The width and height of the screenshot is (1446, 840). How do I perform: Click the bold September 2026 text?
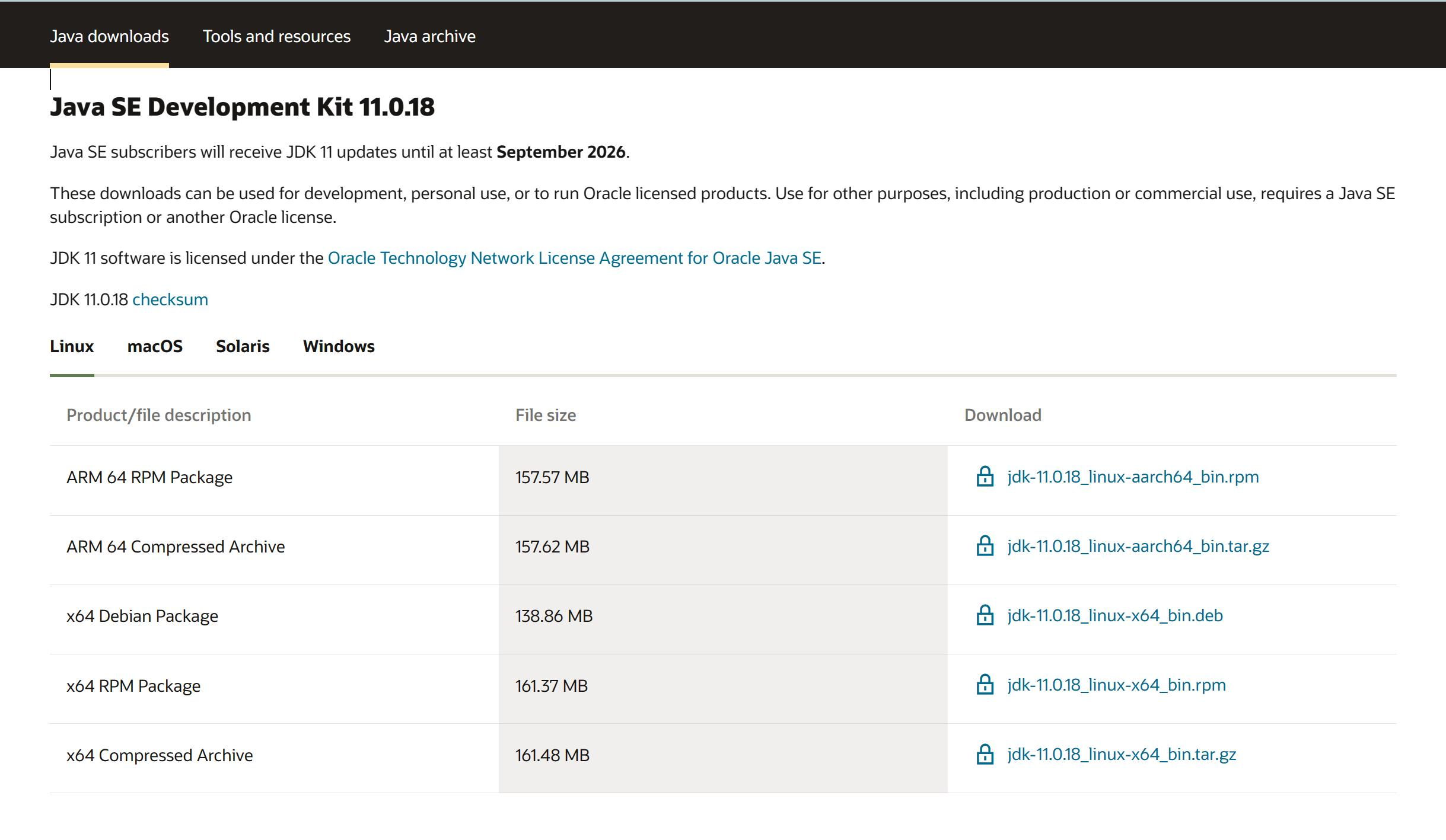click(561, 152)
